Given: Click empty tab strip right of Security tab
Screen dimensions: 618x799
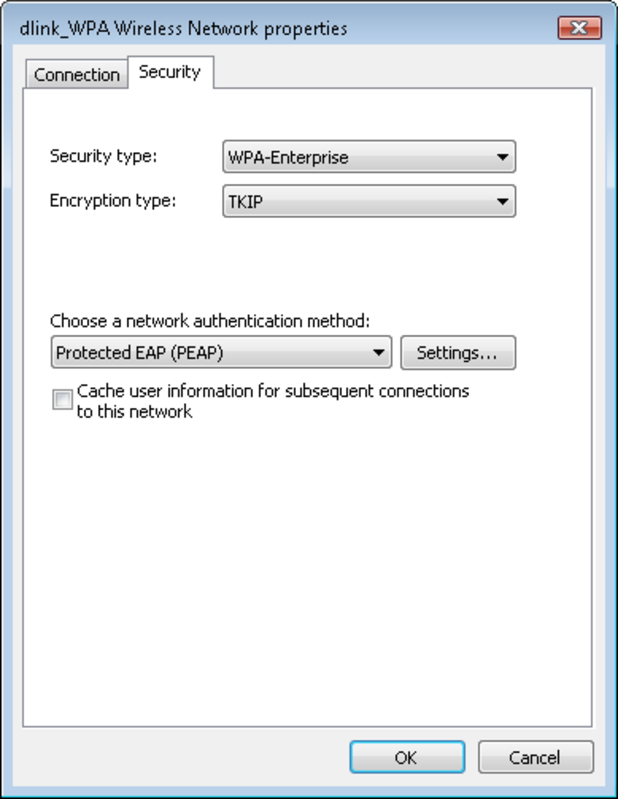Looking at the screenshot, I should point(400,73).
